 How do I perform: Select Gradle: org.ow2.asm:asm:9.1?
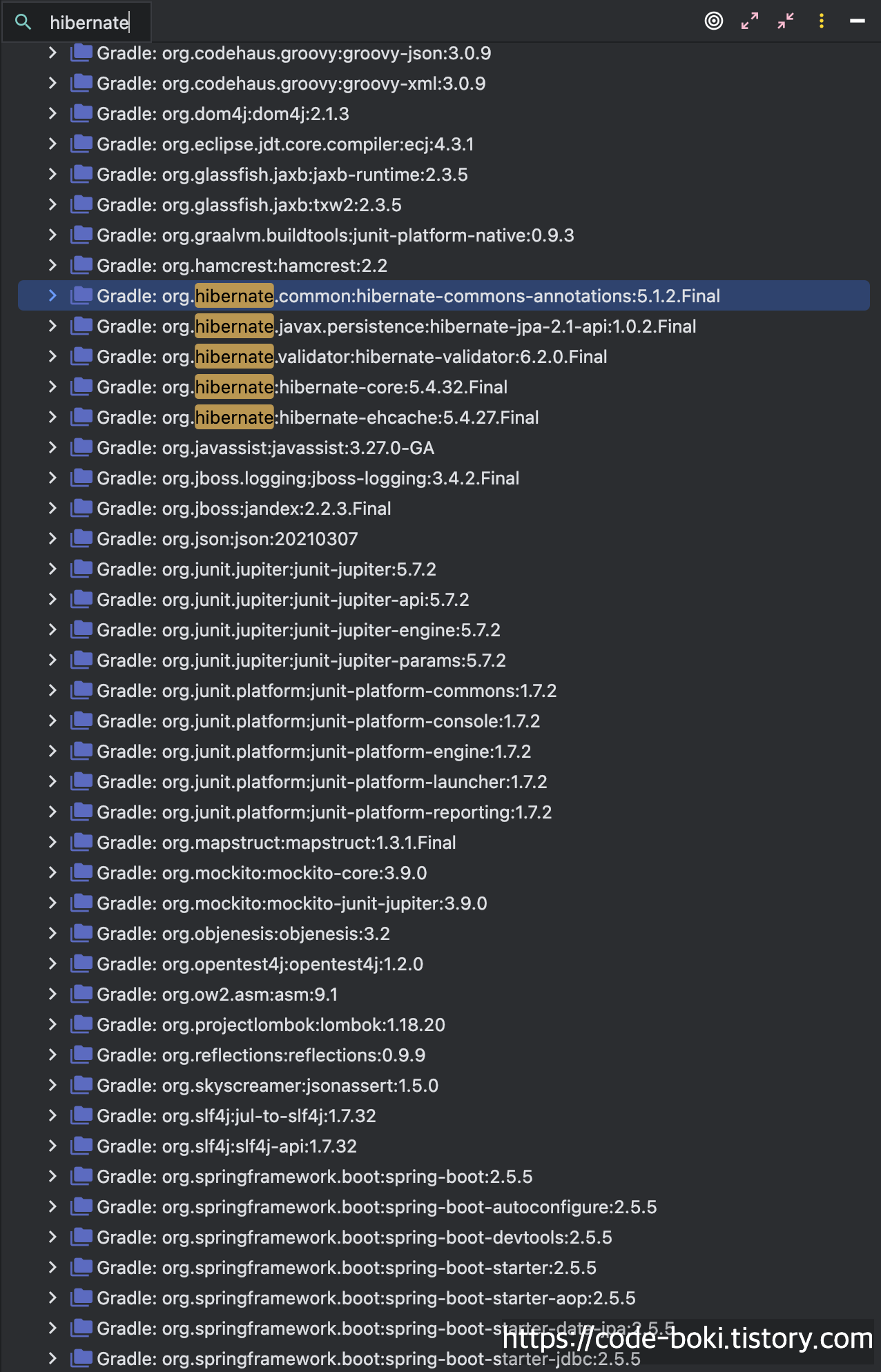217,994
